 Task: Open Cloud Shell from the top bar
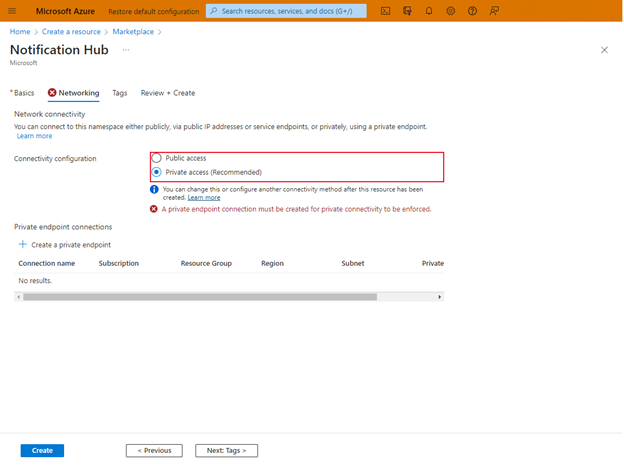[385, 11]
